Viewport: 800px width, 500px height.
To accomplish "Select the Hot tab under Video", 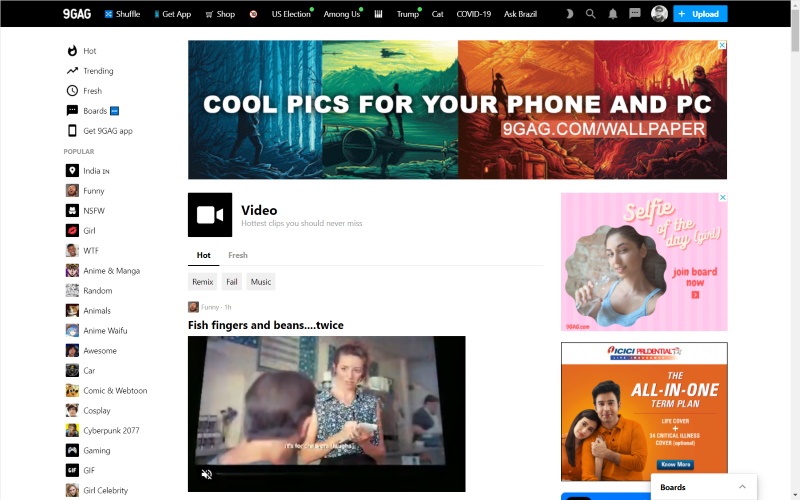I will point(203,255).
